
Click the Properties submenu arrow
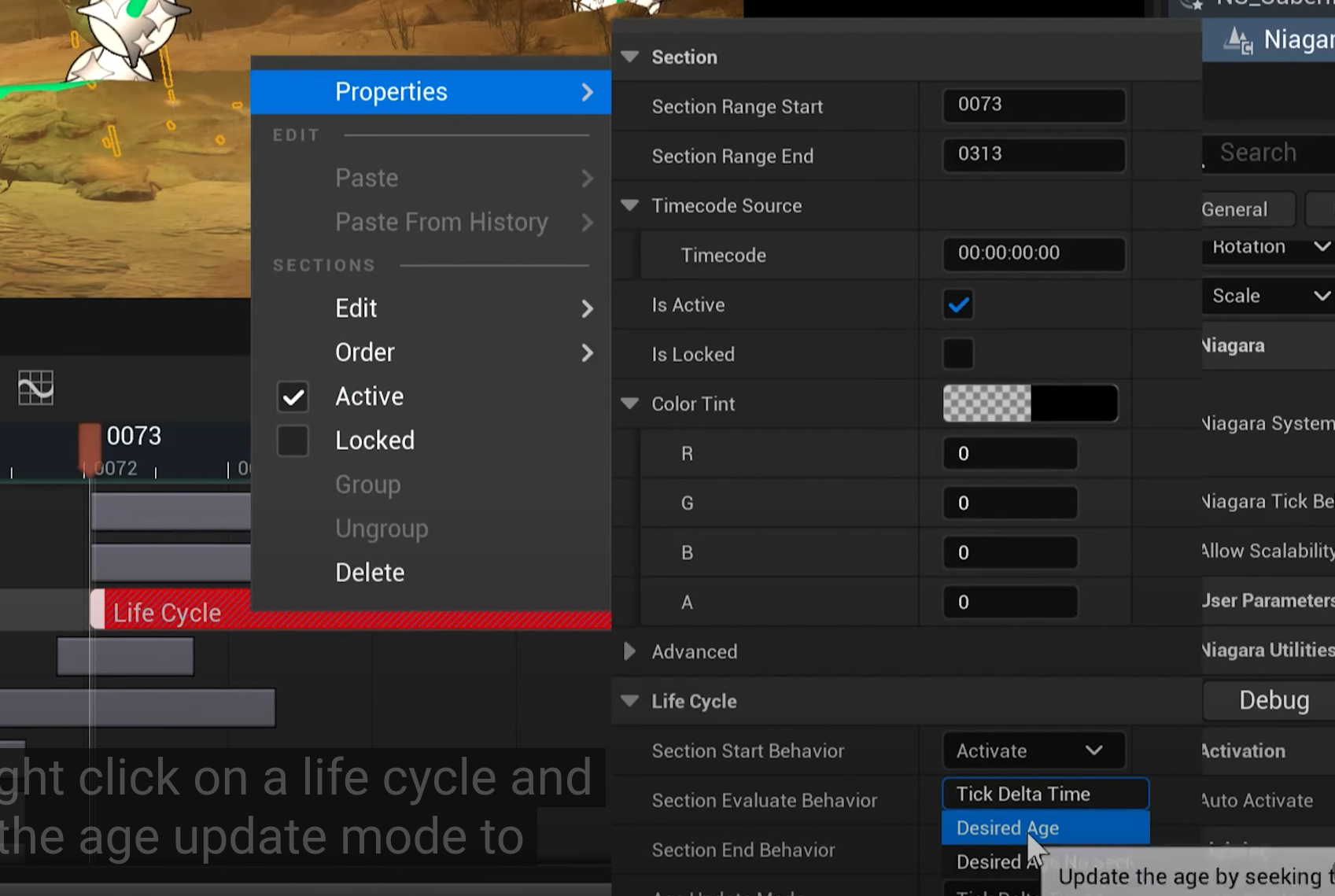click(587, 93)
